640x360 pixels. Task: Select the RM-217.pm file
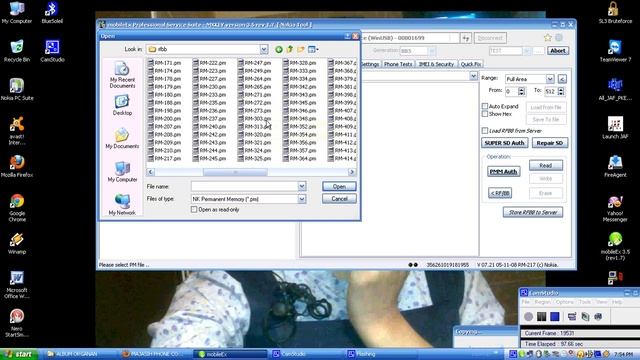[x=164, y=158]
